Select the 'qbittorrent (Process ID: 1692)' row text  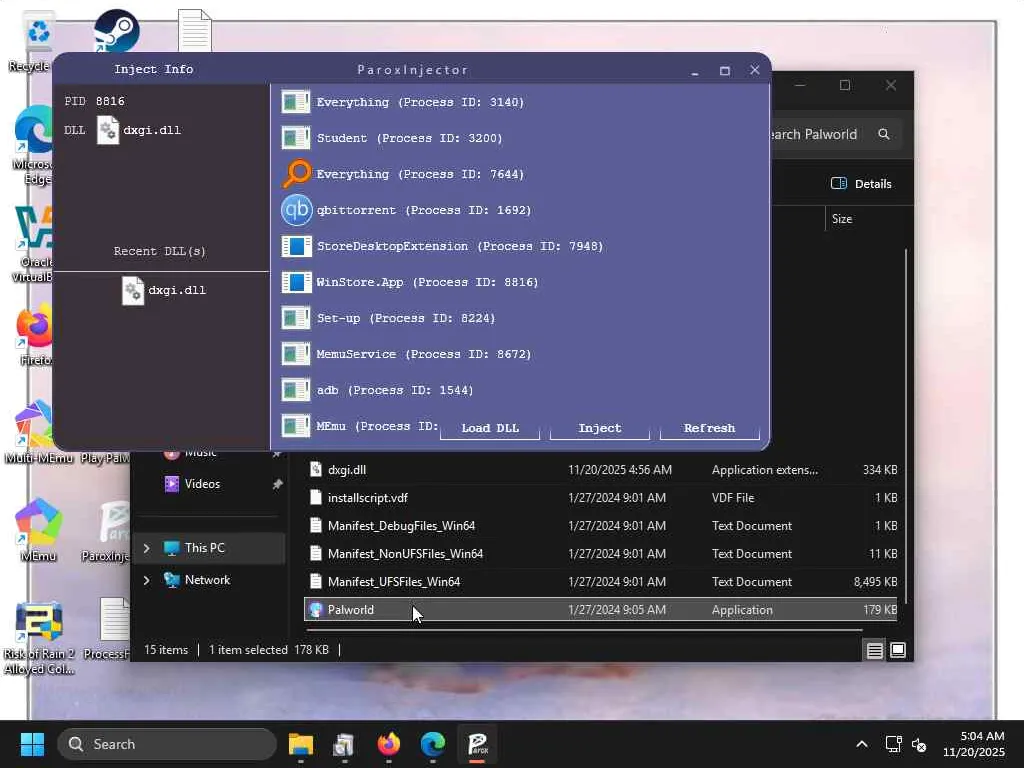click(x=424, y=210)
